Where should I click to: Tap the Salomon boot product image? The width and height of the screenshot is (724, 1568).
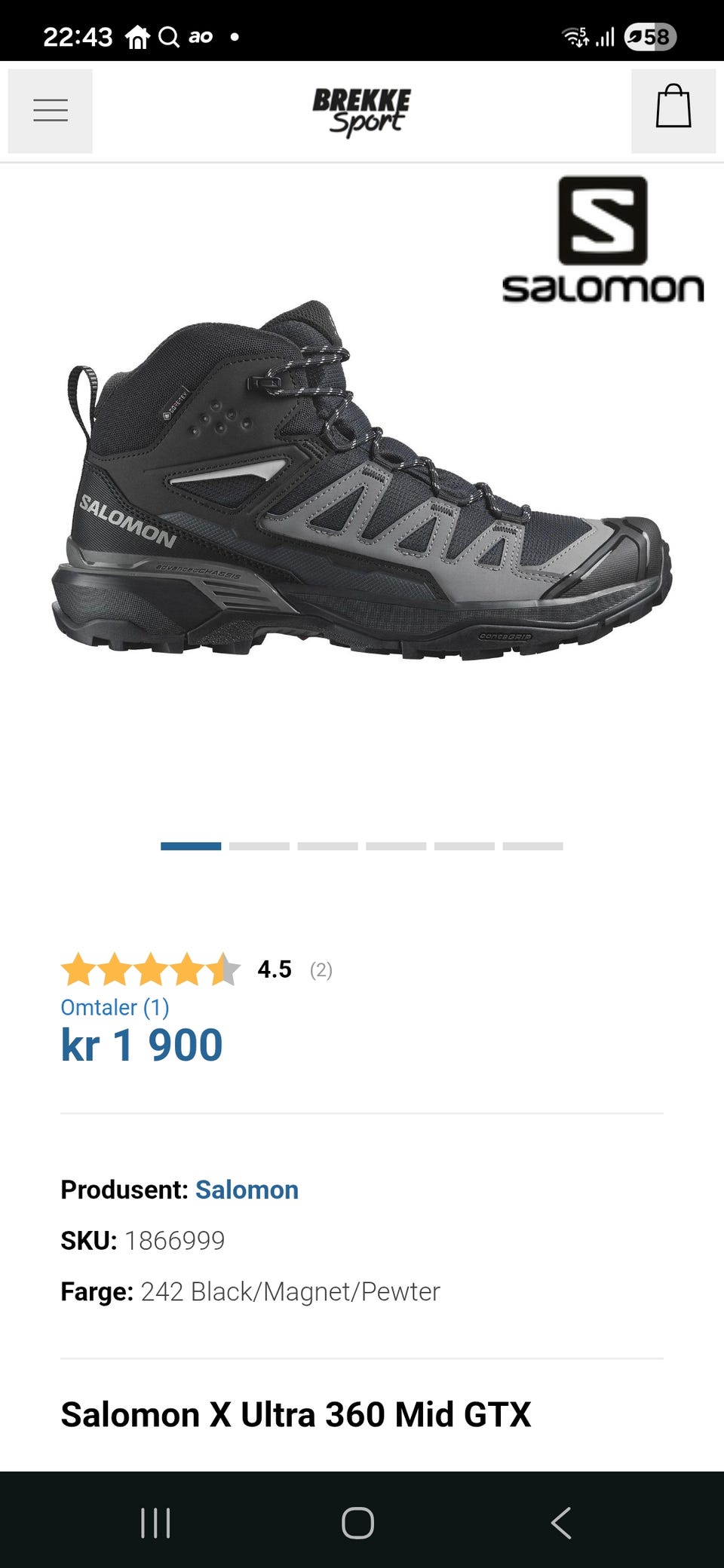point(361,479)
